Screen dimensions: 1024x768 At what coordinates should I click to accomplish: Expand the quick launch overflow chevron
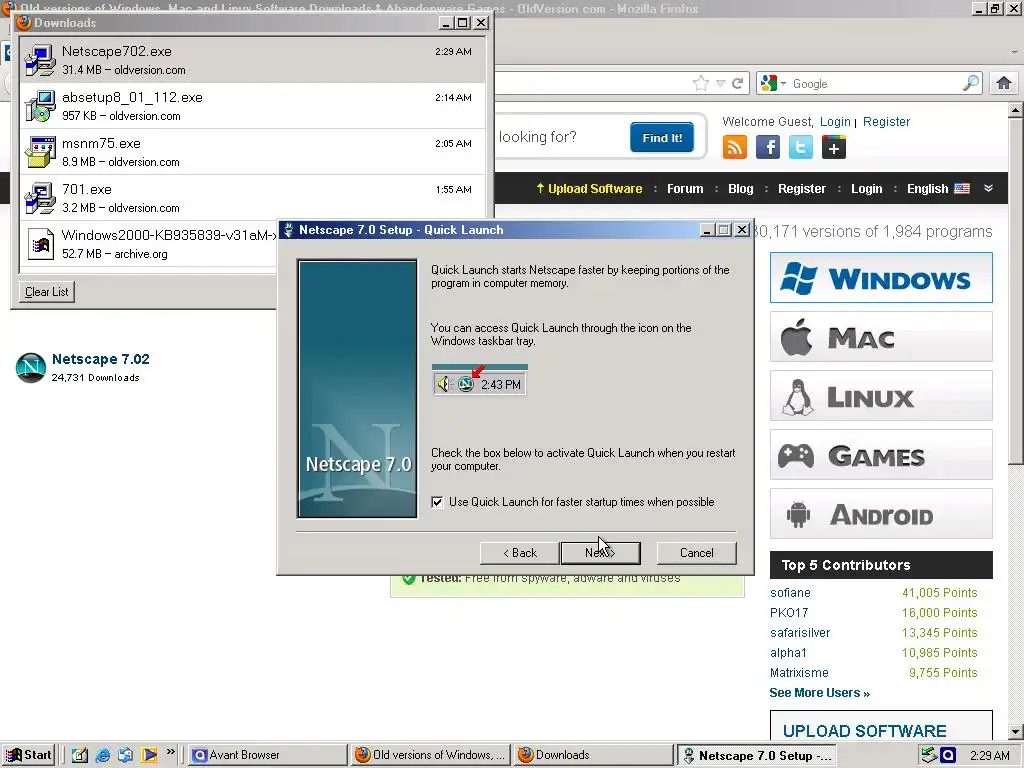170,752
